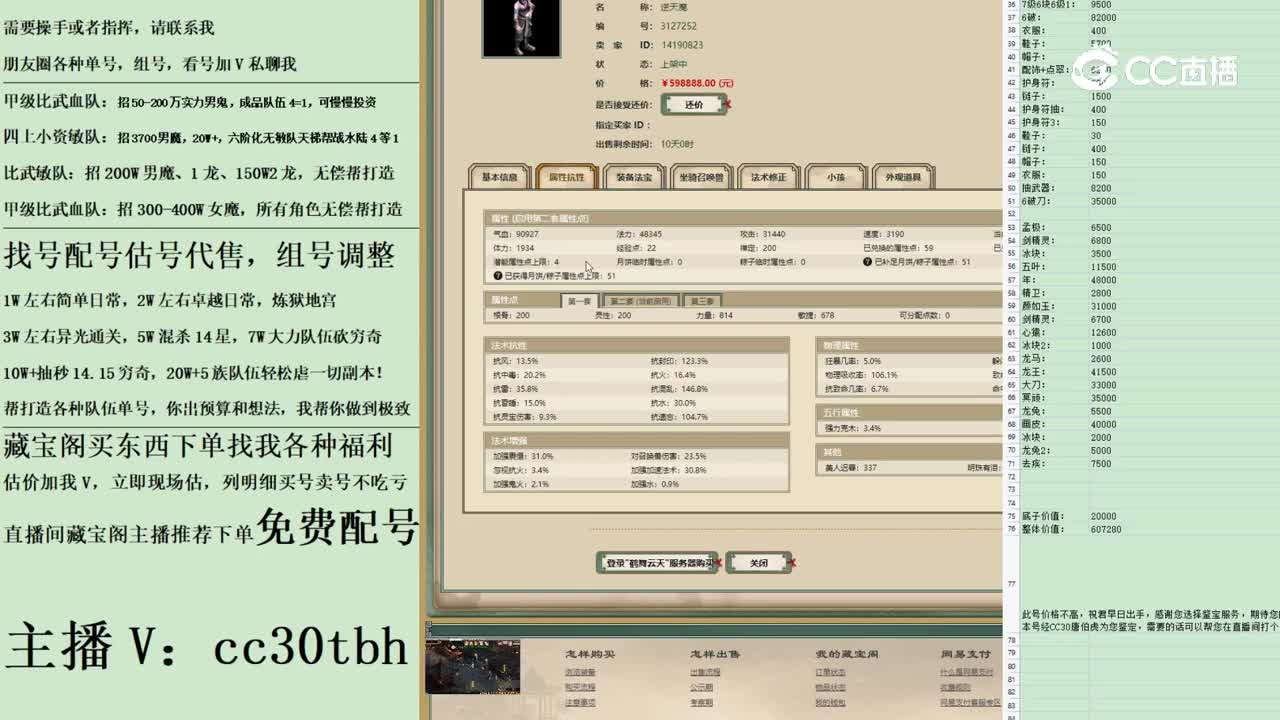
Task: Open the 购买流程 footer link
Action: pos(580,687)
